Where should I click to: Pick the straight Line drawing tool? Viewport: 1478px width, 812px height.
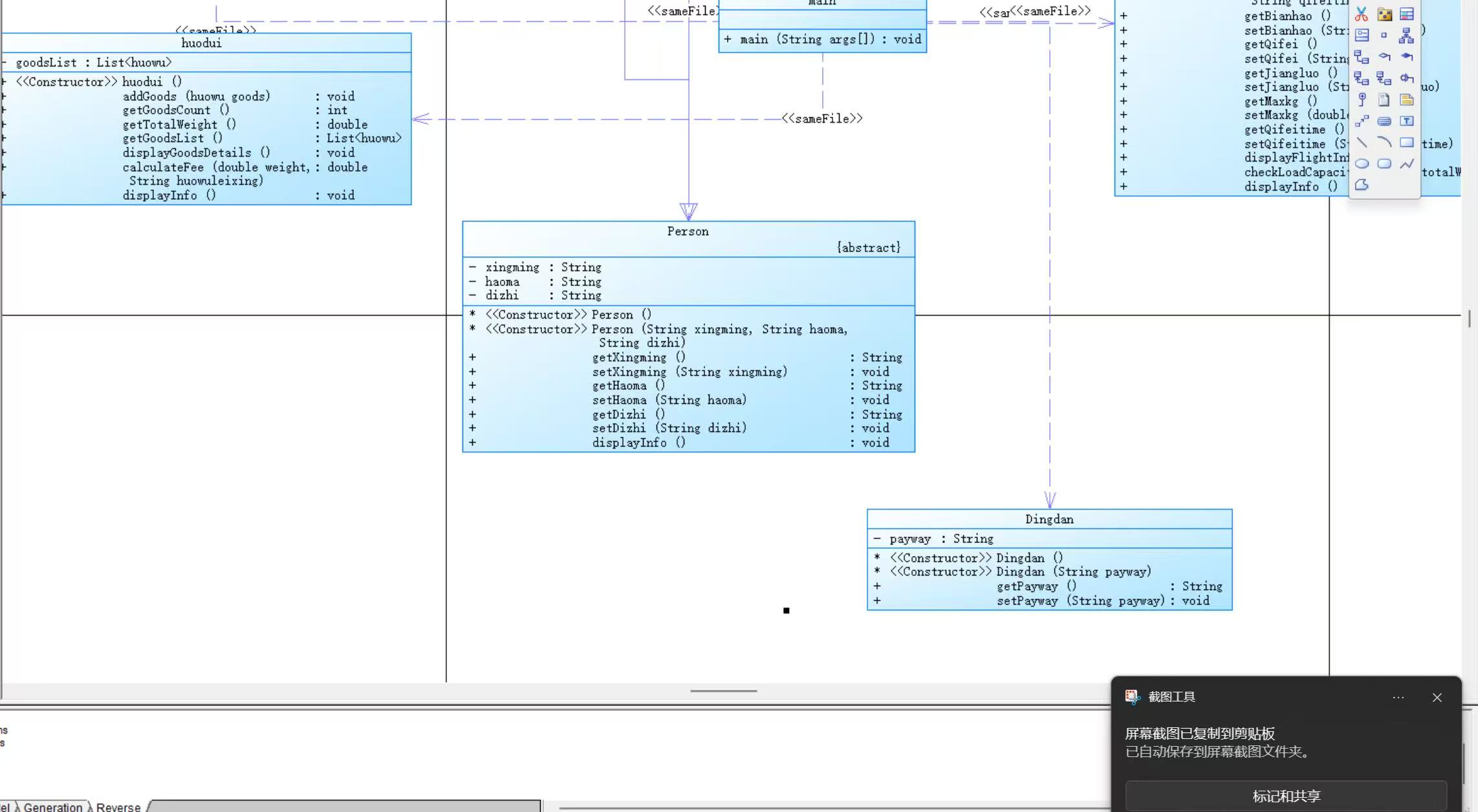pos(1362,142)
